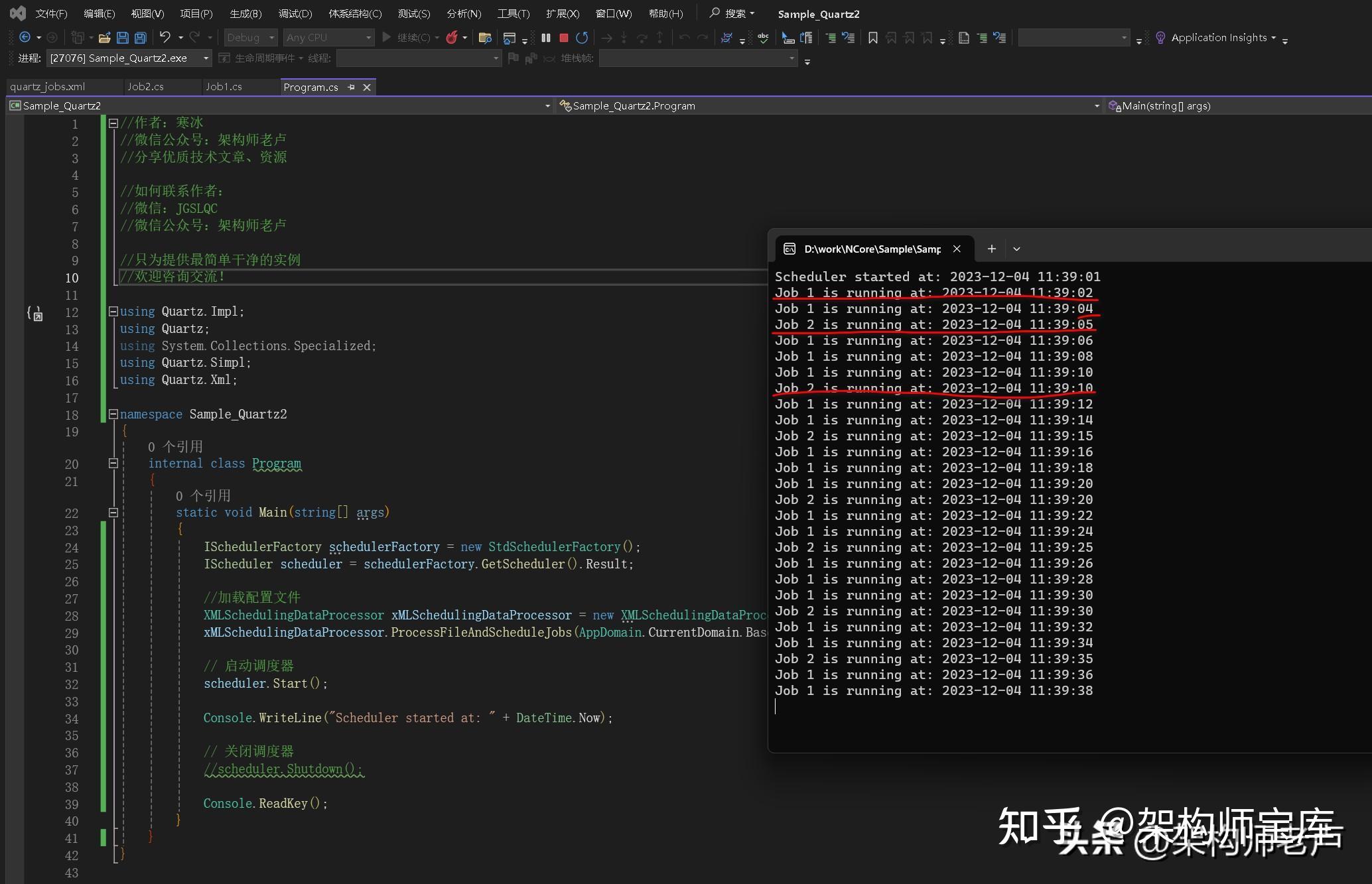The height and width of the screenshot is (884, 1372).
Task: Open a new terminal tab with plus
Action: point(991,249)
